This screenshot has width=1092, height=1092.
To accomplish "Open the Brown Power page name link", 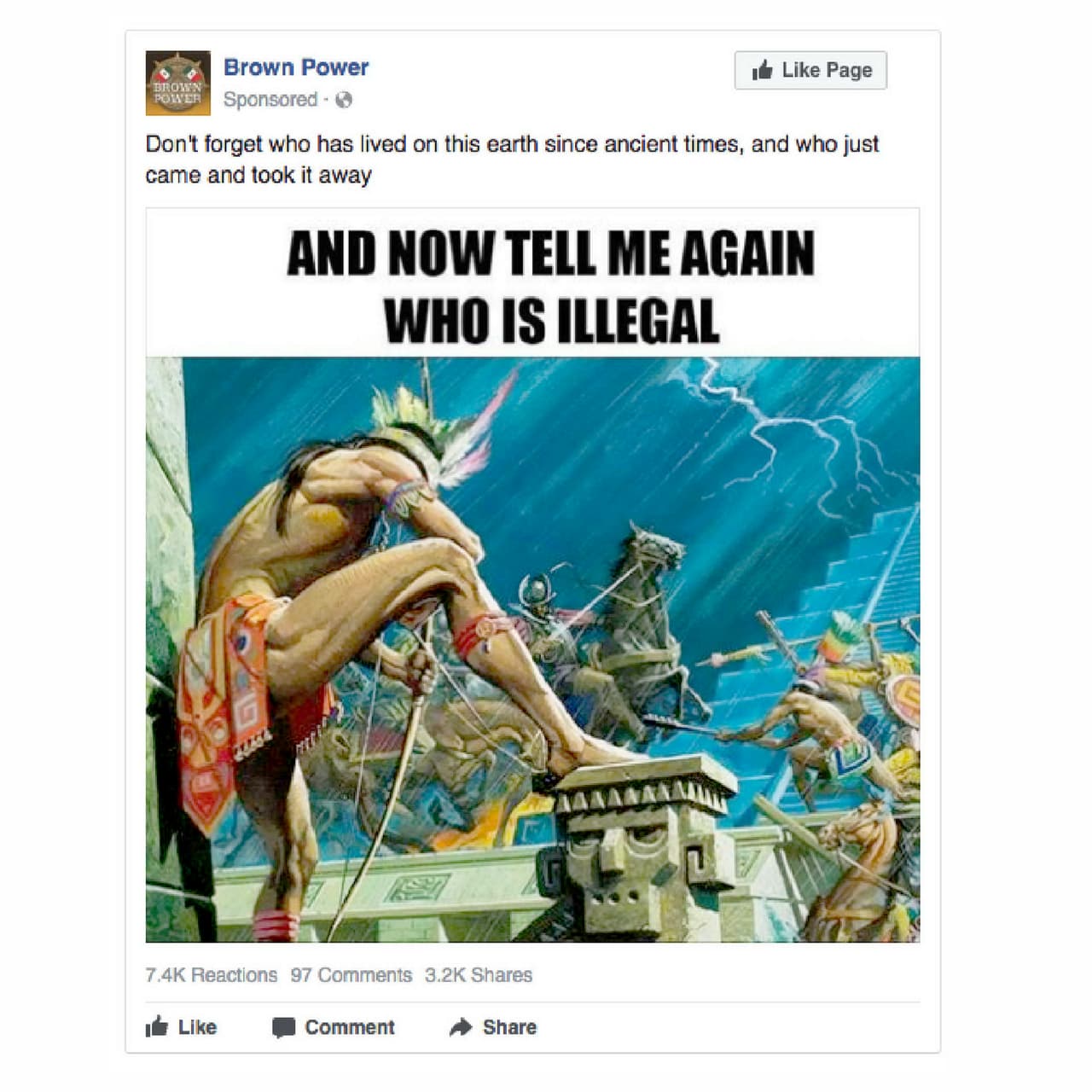I will 296,67.
